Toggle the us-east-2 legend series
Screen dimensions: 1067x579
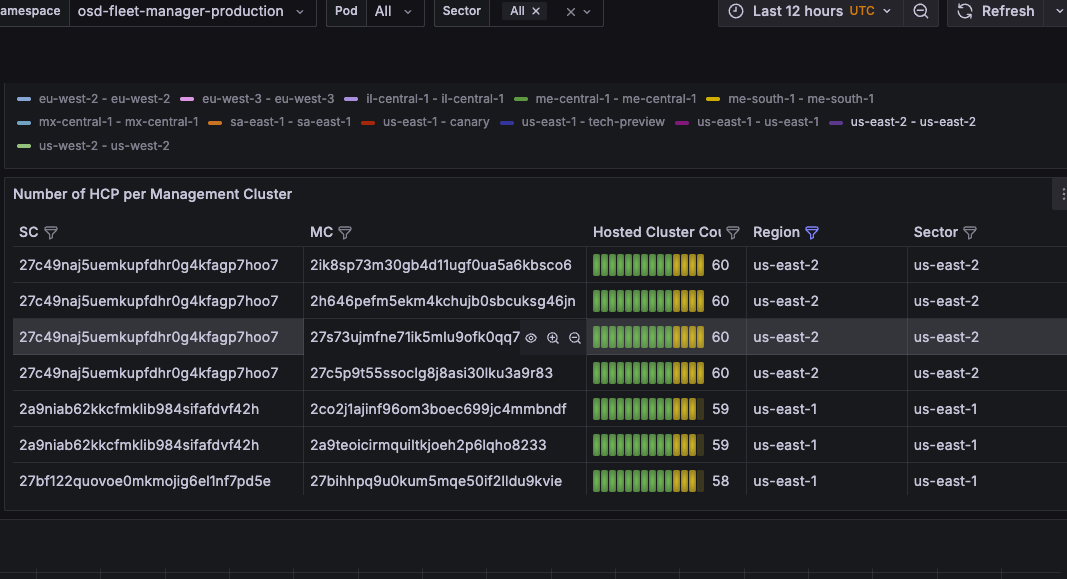point(912,122)
